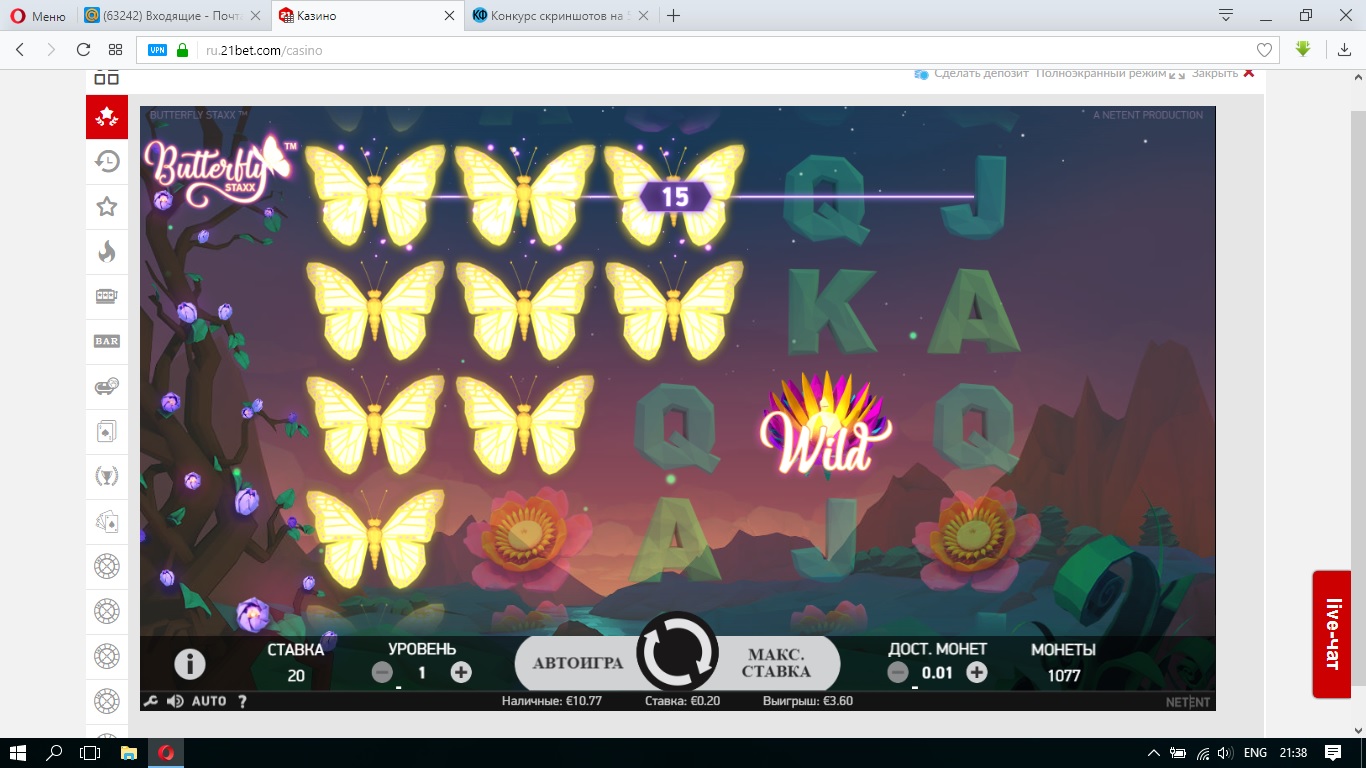Mute the game sound
This screenshot has height=768, width=1366.
[x=175, y=701]
